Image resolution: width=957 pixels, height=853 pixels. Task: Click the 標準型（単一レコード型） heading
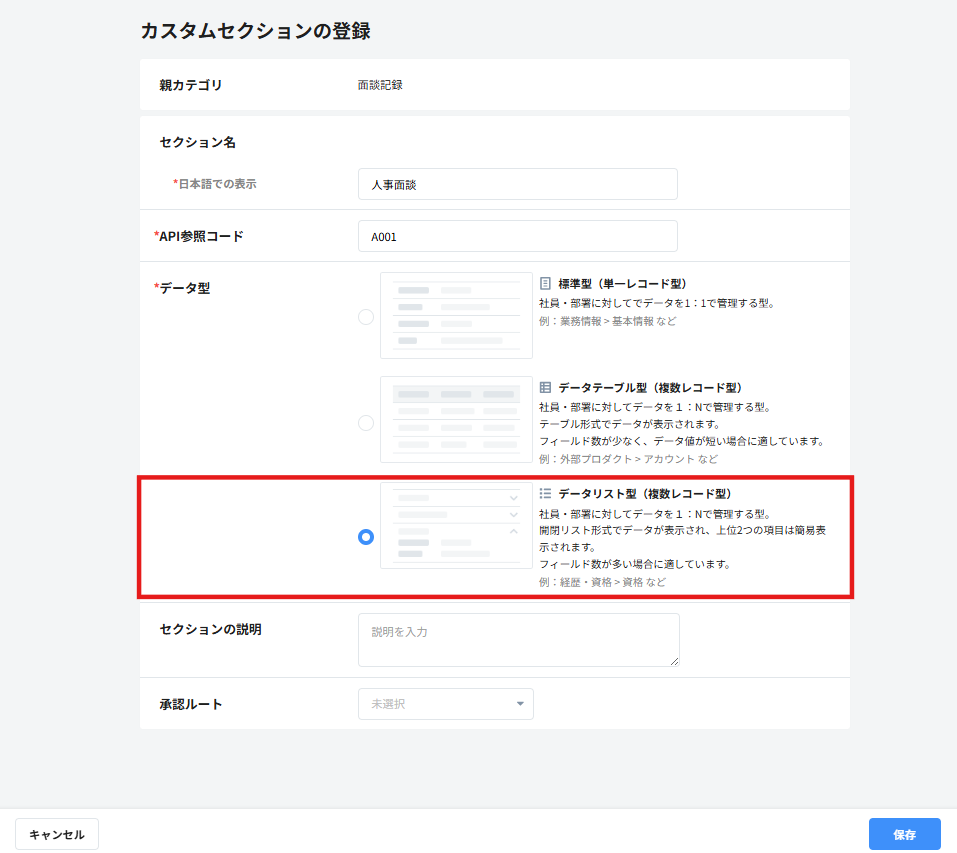pyautogui.click(x=623, y=284)
